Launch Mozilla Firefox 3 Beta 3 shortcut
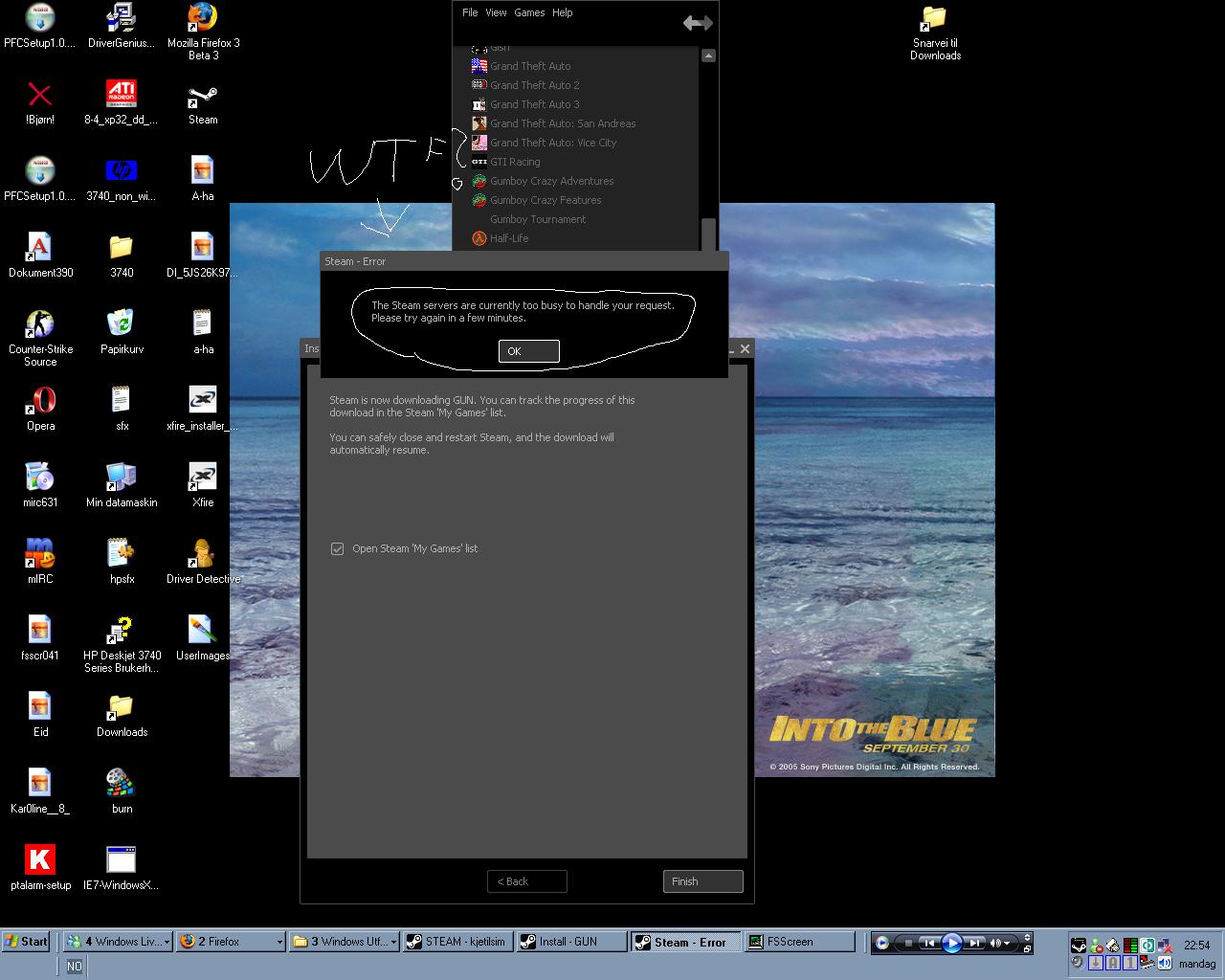Image resolution: width=1225 pixels, height=980 pixels. pos(203,33)
